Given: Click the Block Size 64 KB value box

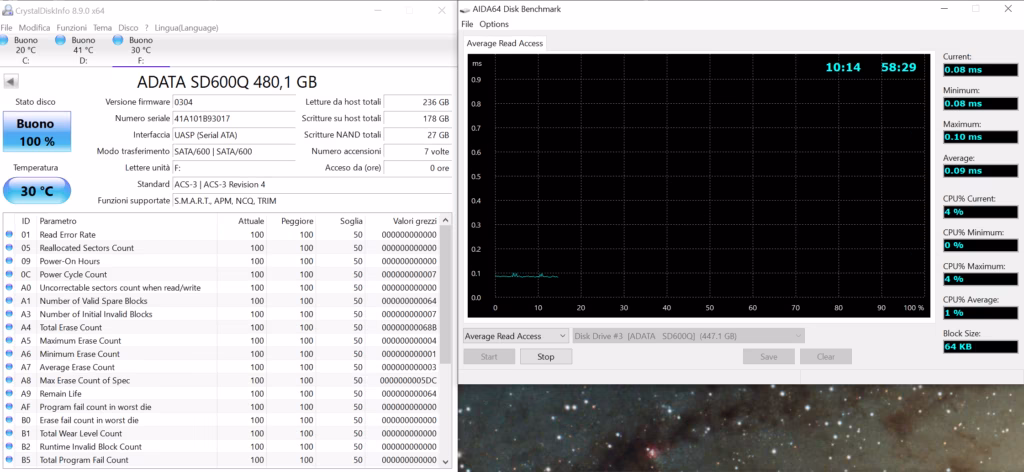Looking at the screenshot, I should 980,347.
